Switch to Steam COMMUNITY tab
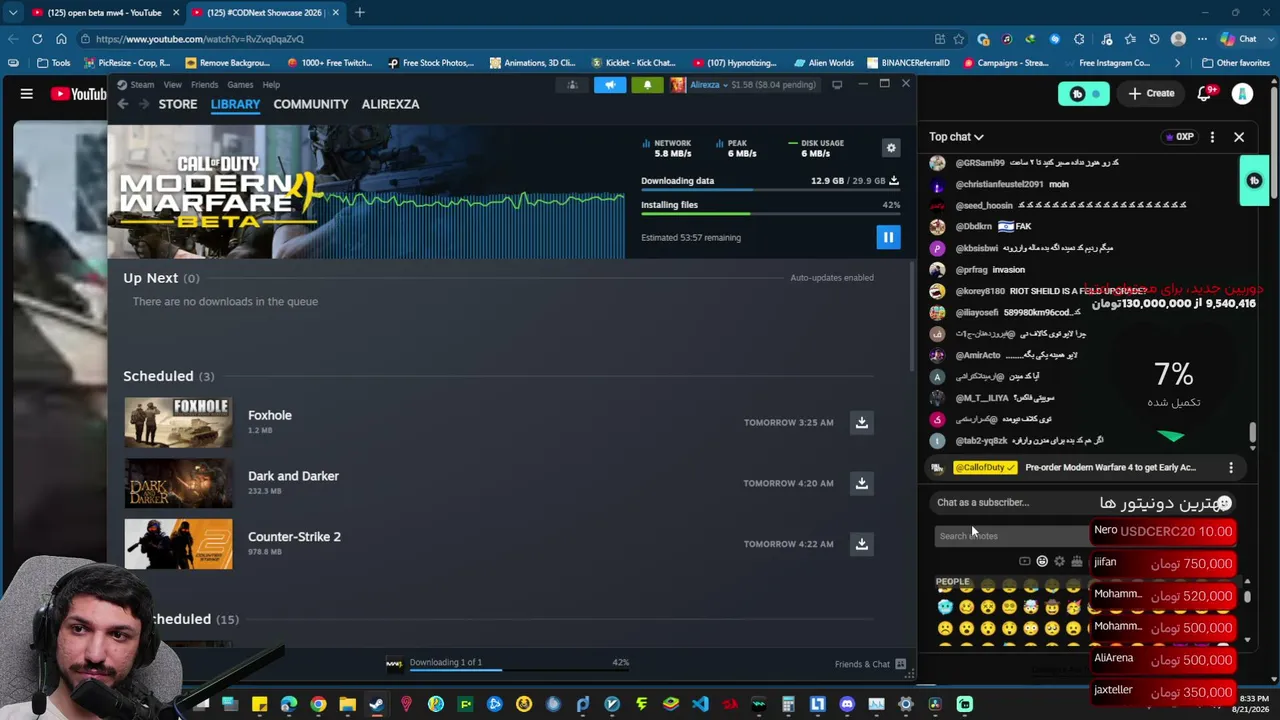The image size is (1280, 720). pyautogui.click(x=311, y=104)
